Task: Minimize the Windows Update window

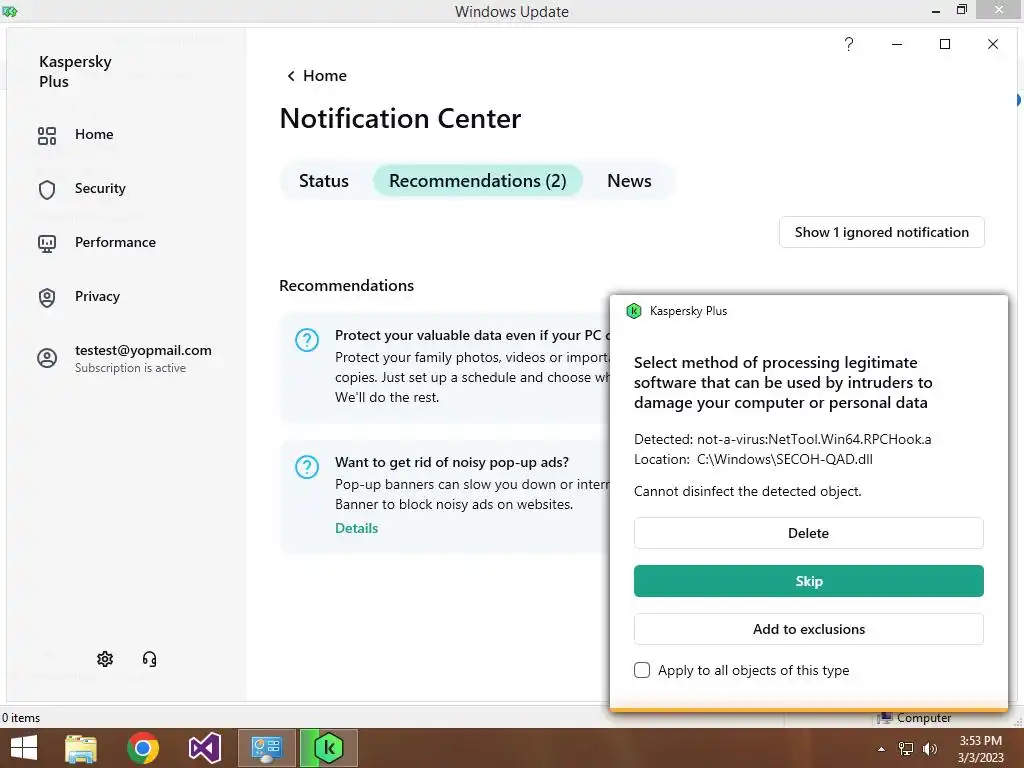Action: [936, 11]
